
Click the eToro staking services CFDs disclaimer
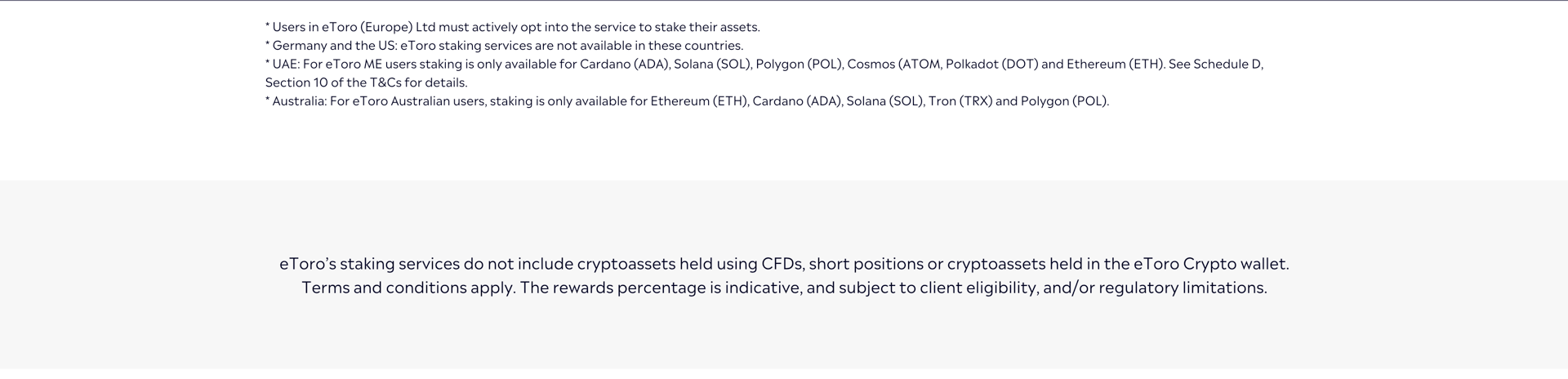click(x=784, y=265)
